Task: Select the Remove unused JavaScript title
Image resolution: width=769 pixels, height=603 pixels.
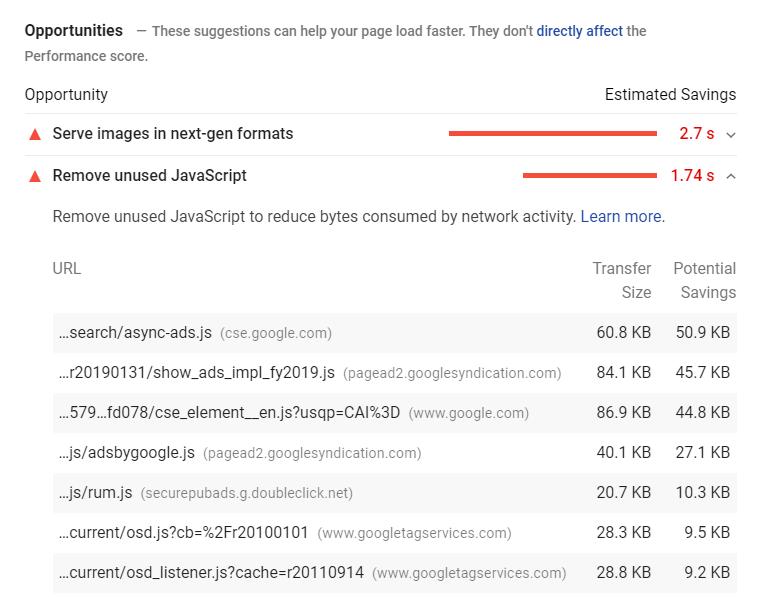Action: [150, 176]
